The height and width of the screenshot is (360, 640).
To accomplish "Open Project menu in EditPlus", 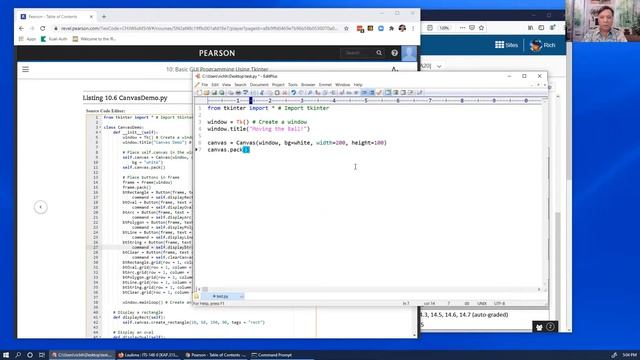I will [278, 84].
